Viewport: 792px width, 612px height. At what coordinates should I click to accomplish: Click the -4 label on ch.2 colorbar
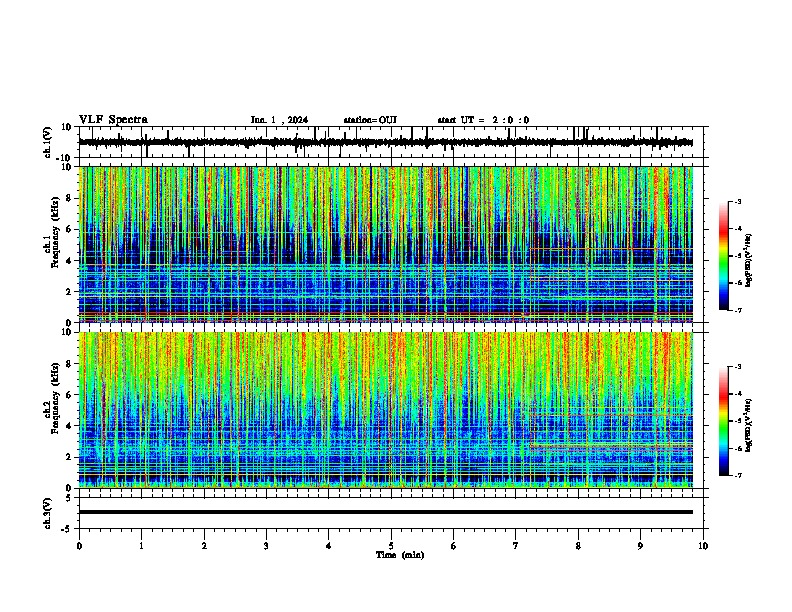click(738, 394)
